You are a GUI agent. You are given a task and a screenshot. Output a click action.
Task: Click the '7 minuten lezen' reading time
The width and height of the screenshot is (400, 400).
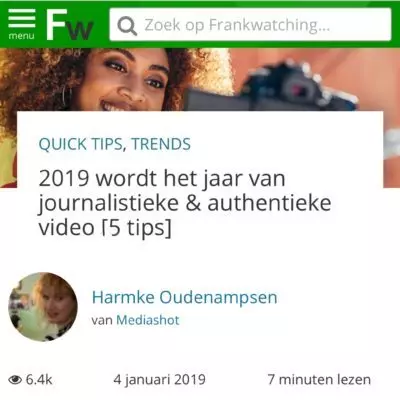point(319,380)
